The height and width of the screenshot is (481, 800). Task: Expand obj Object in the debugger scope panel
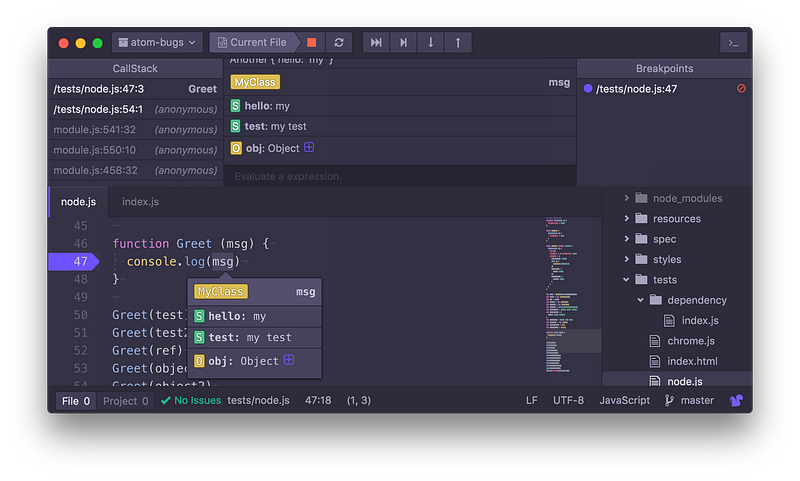pyautogui.click(x=309, y=147)
